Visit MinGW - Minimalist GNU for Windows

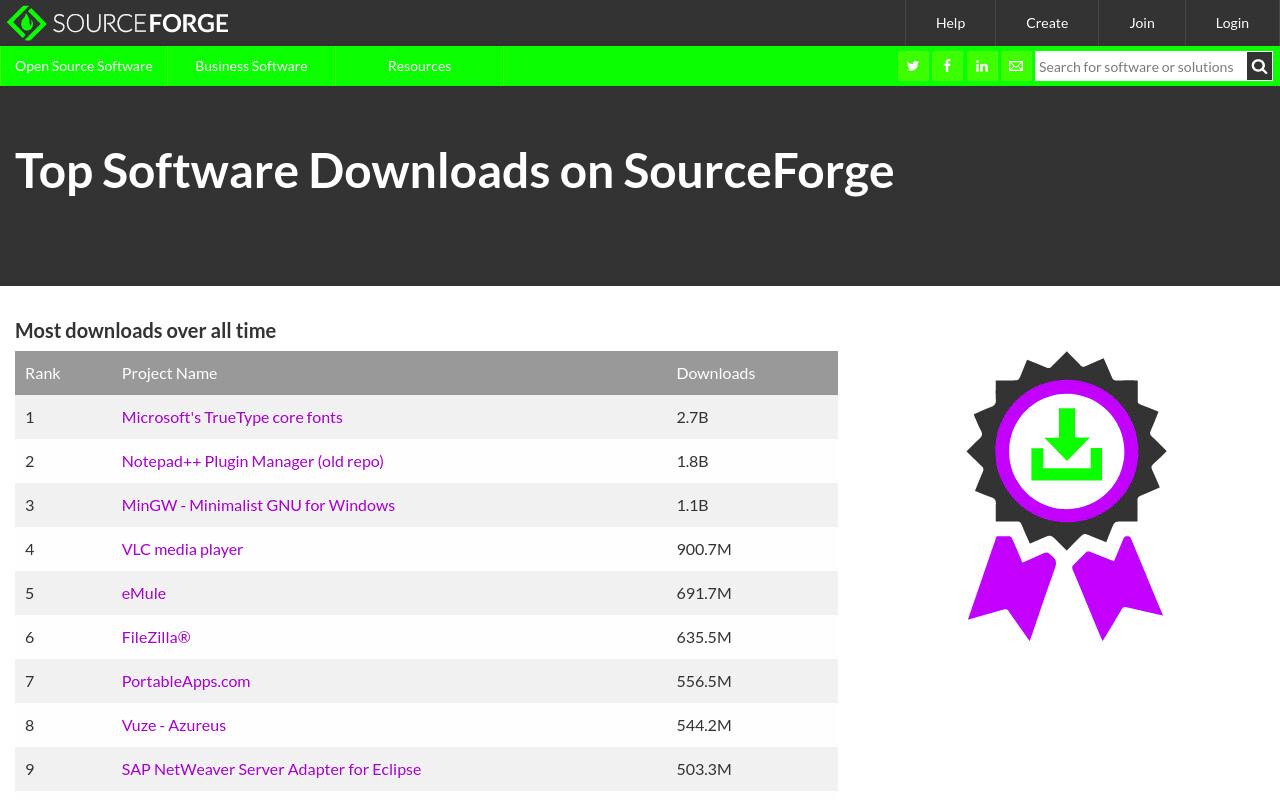pyautogui.click(x=258, y=505)
